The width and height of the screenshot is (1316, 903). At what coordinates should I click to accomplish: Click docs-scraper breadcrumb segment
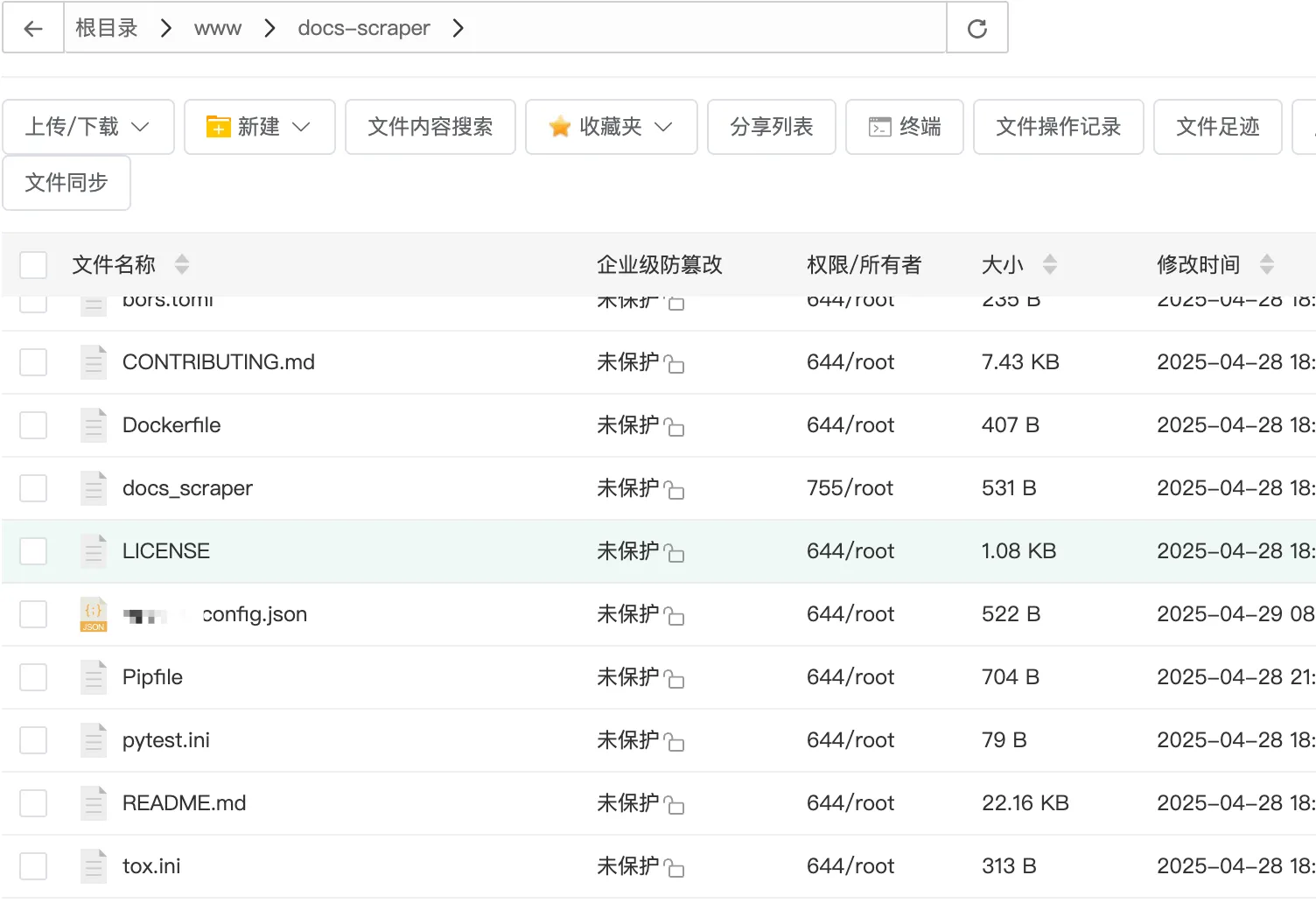click(x=364, y=28)
